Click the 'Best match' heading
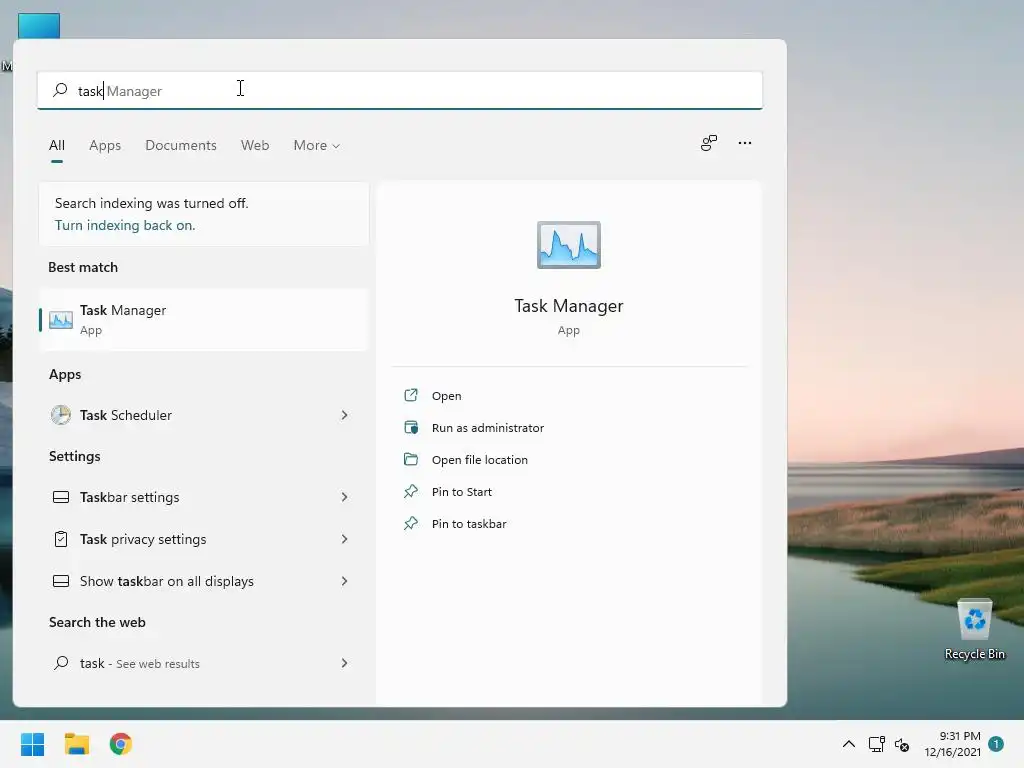Screen dimensions: 1024x768 coord(83,267)
